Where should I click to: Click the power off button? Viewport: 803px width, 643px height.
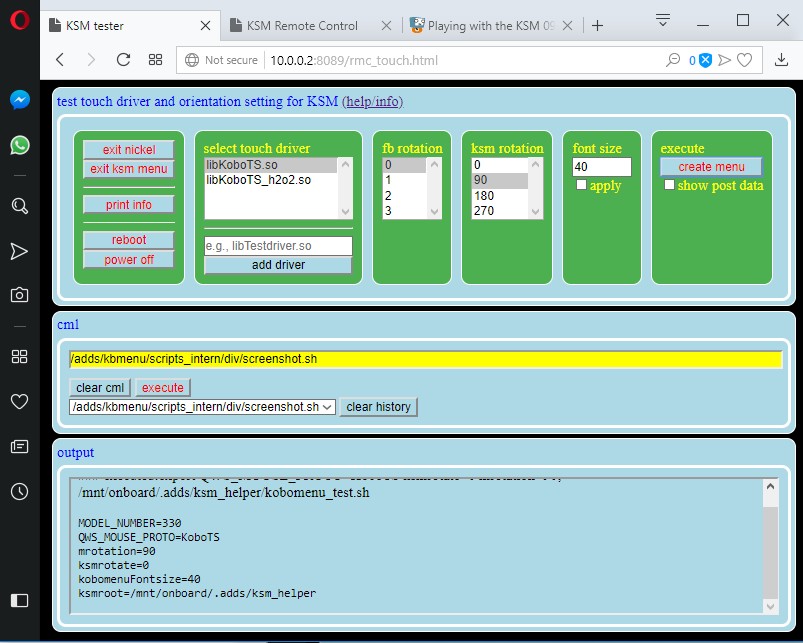tap(129, 260)
